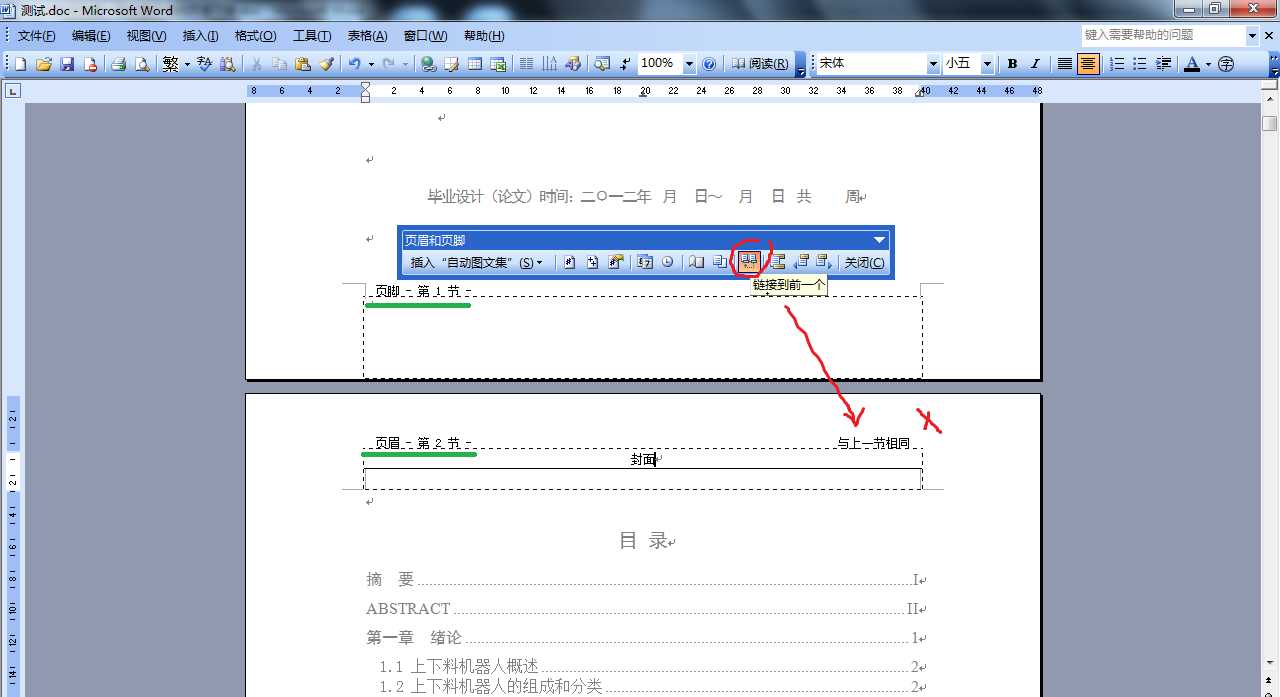1280x697 pixels.
Task: Open Tables and Borders toolbar
Action: click(x=451, y=64)
